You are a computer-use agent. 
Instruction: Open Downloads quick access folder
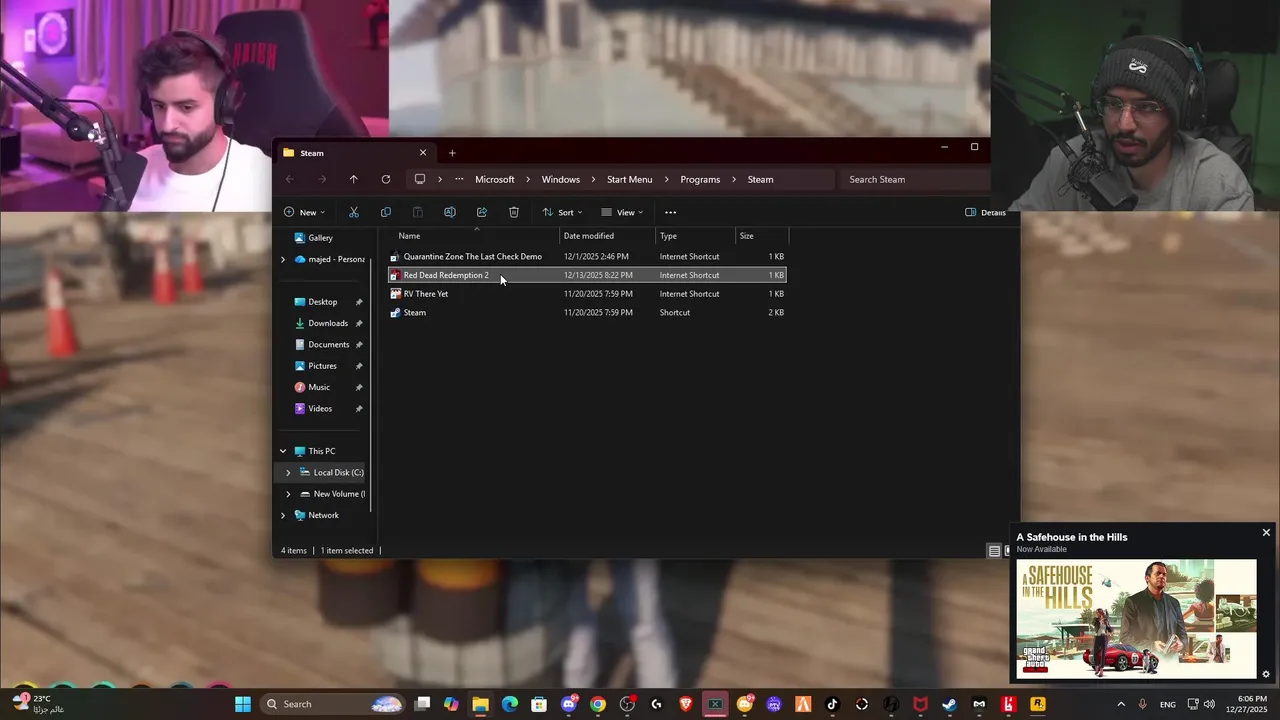click(328, 323)
